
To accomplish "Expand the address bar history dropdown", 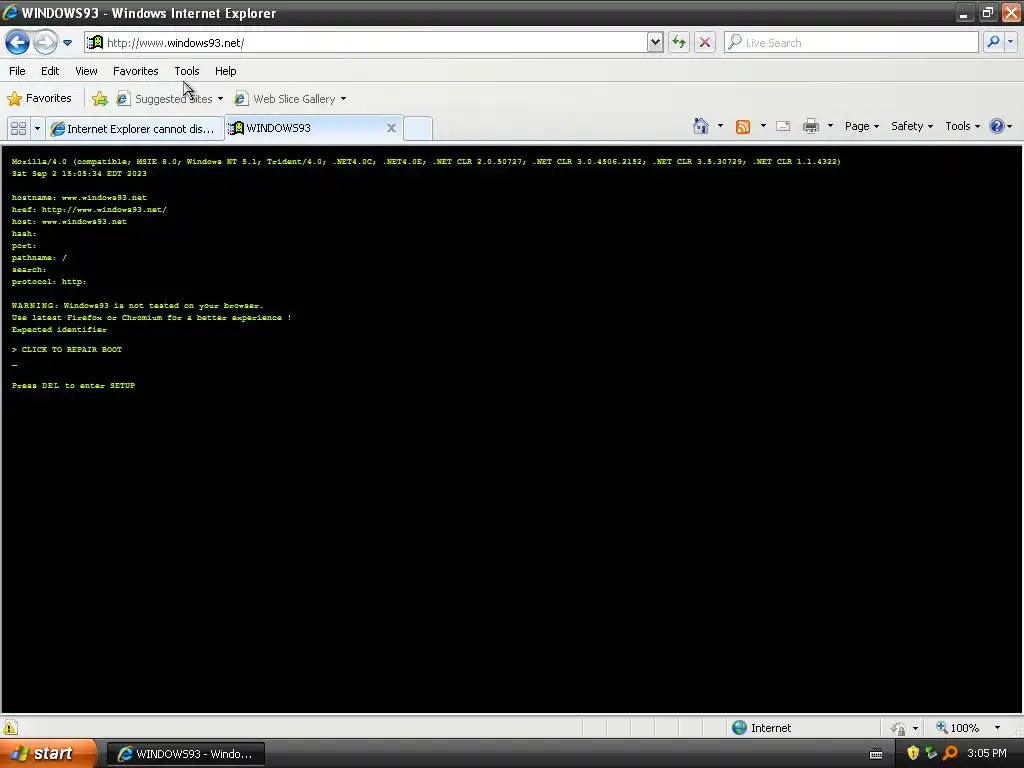I will (655, 42).
